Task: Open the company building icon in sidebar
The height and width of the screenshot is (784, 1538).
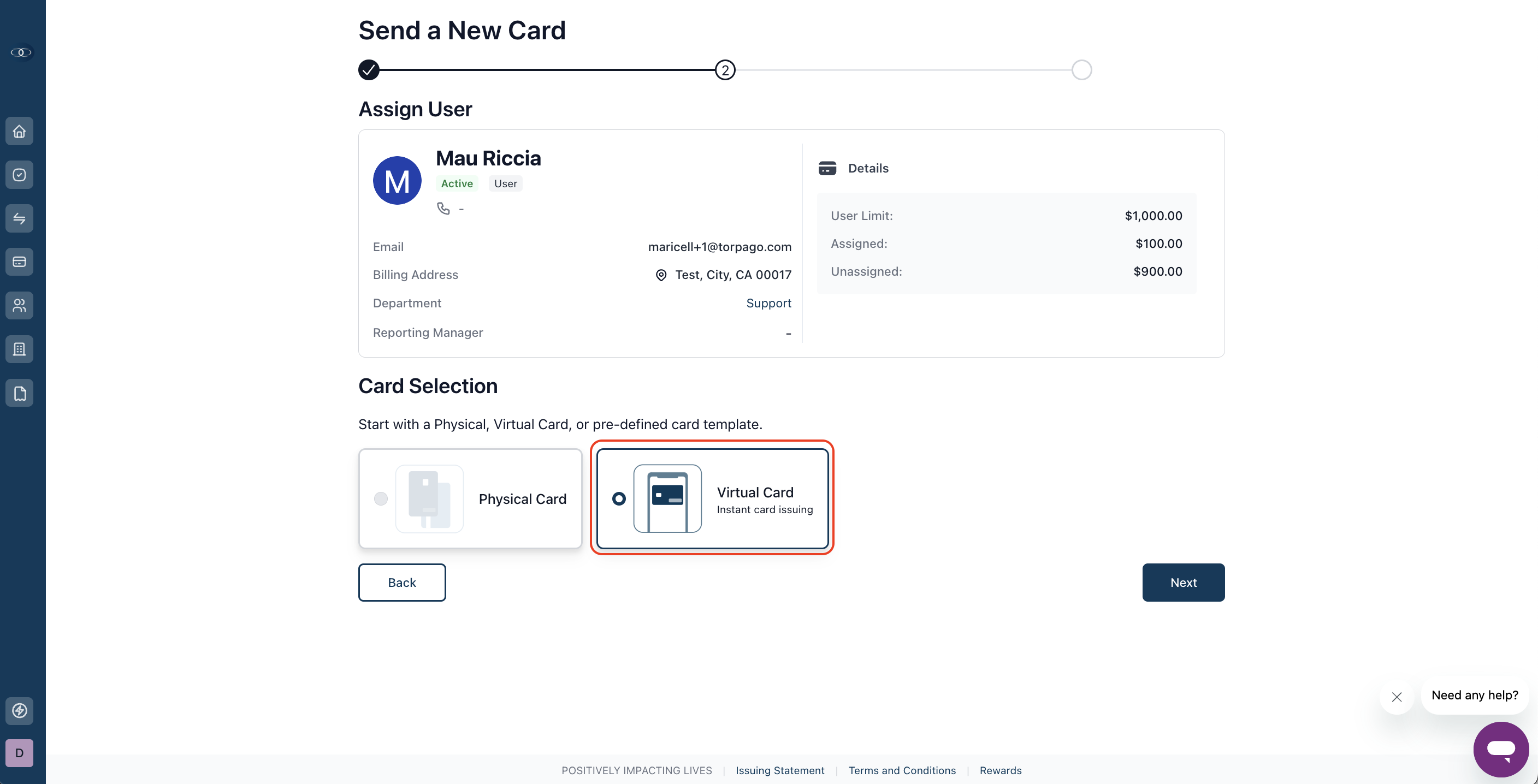Action: [19, 349]
